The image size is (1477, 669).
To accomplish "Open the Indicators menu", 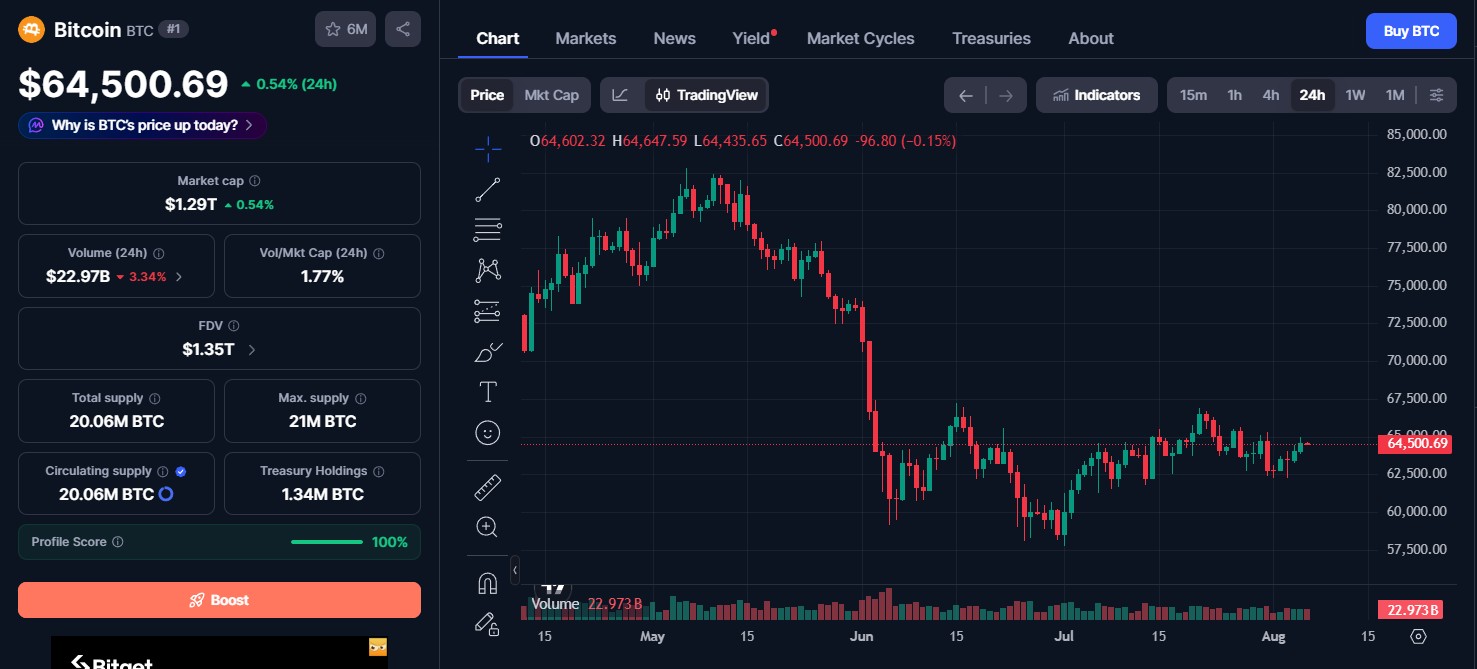I will pos(1097,95).
